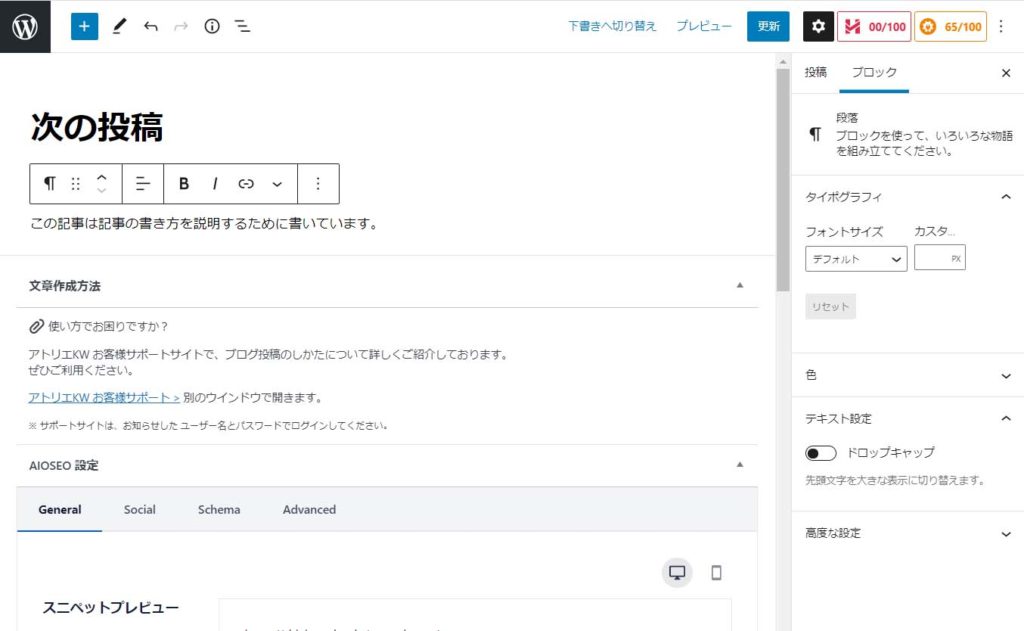Switch snippet preview to mobile phone view
1024x631 pixels.
[716, 572]
